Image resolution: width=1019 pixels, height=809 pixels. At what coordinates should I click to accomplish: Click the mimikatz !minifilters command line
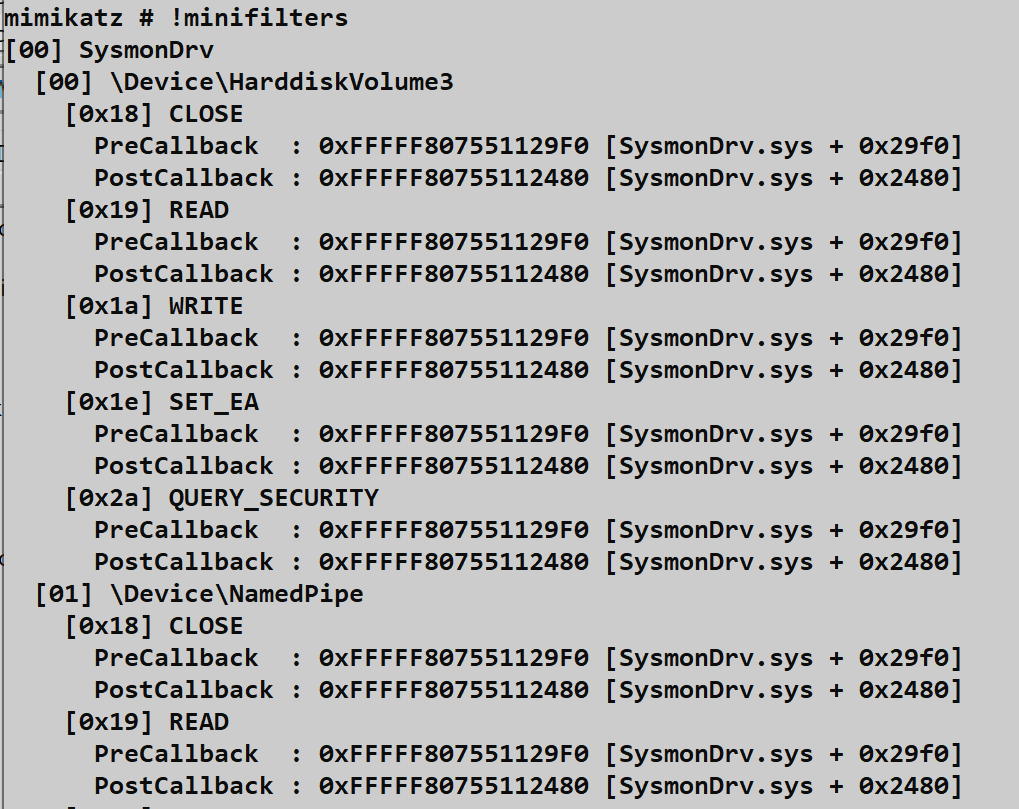[x=176, y=17]
